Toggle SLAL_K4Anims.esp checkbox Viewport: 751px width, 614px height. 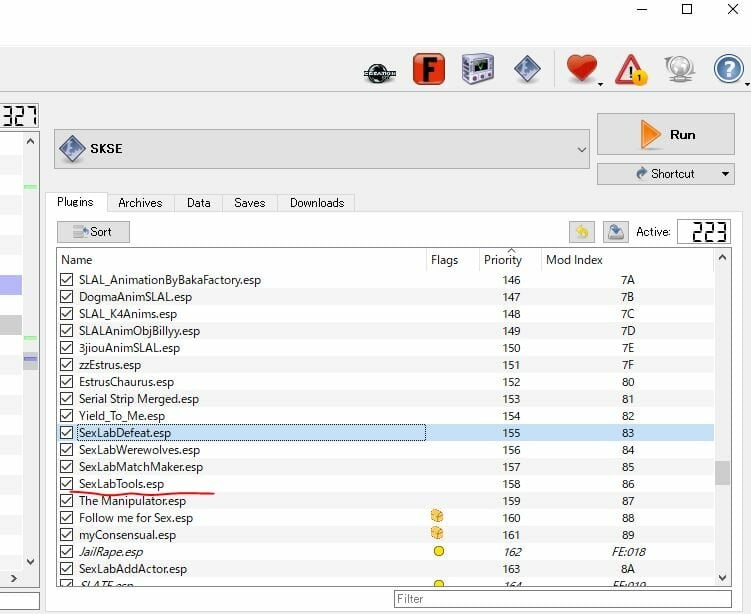coord(67,314)
